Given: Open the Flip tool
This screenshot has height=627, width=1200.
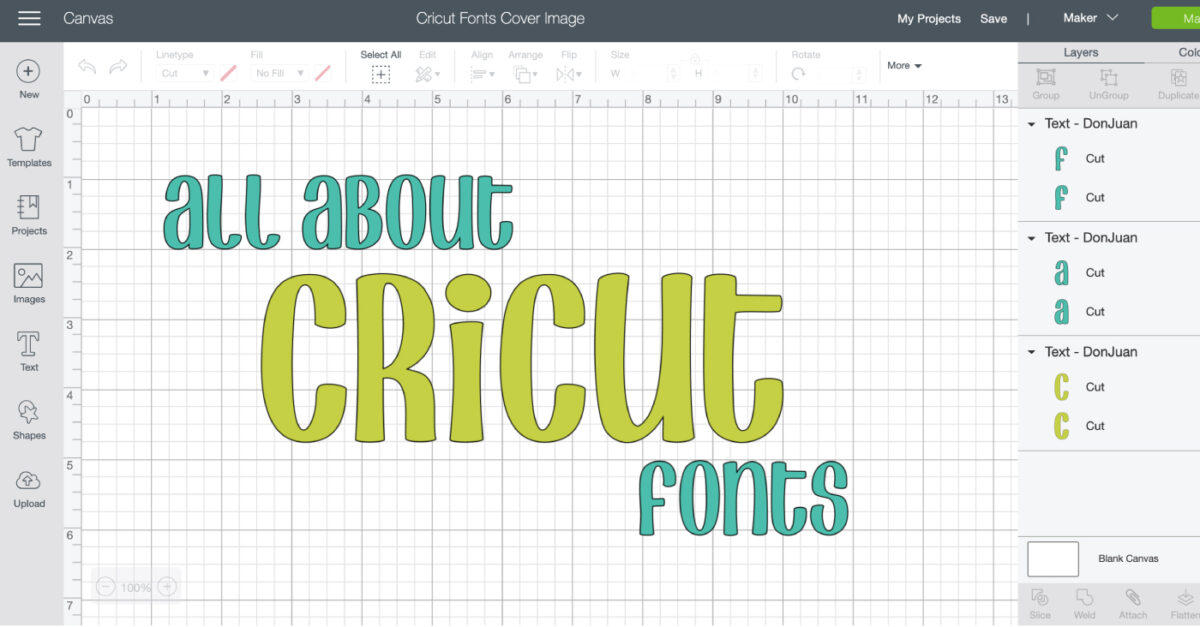Looking at the screenshot, I should [569, 74].
